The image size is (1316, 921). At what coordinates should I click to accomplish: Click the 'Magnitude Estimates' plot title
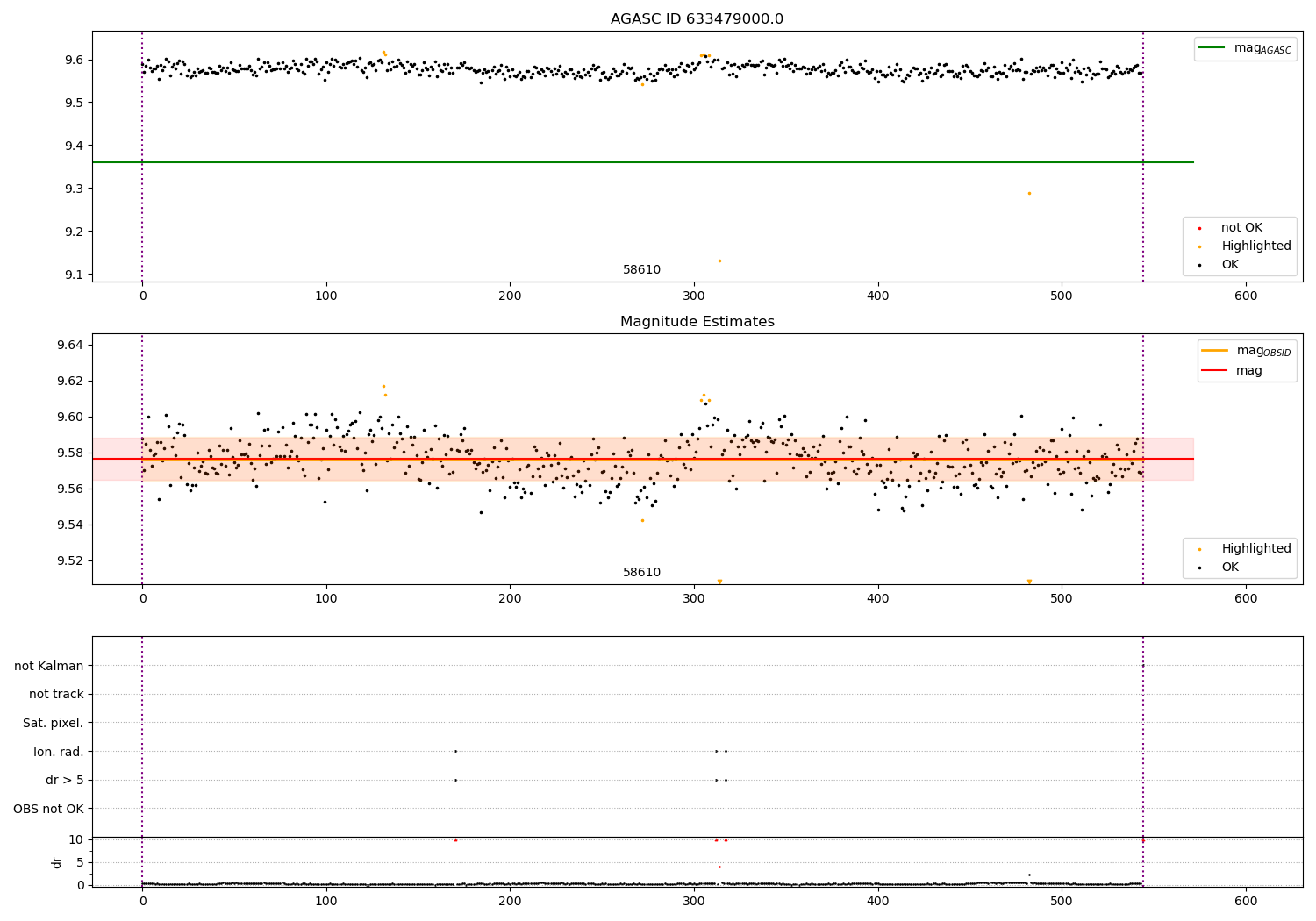(697, 322)
